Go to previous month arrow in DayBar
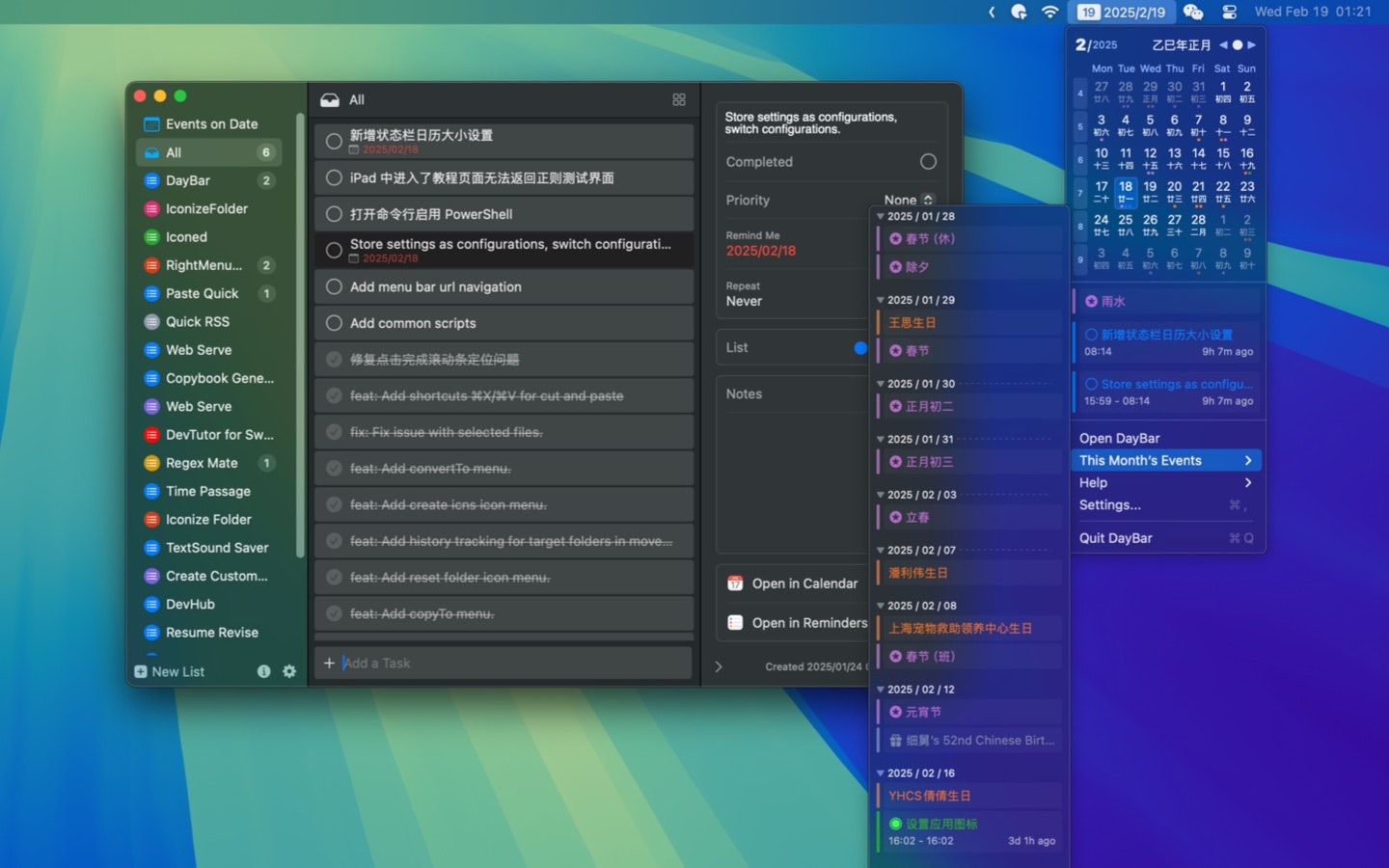1389x868 pixels. 1223,45
